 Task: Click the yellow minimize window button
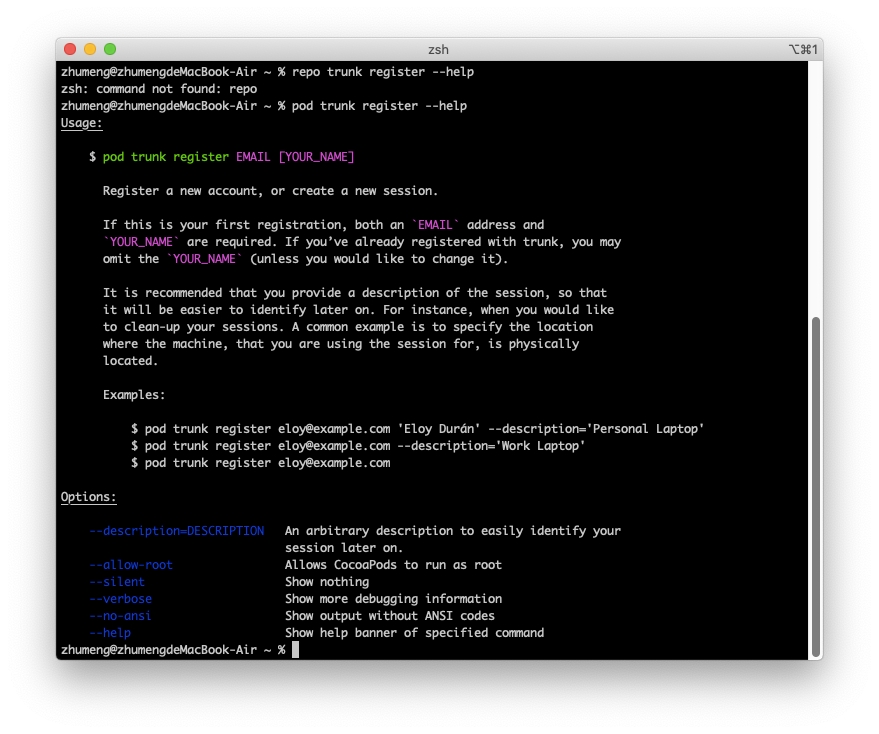[x=90, y=49]
